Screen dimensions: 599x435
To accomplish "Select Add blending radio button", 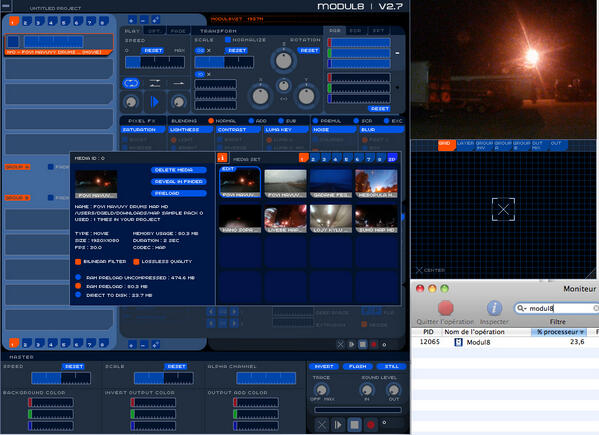I will tap(251, 121).
